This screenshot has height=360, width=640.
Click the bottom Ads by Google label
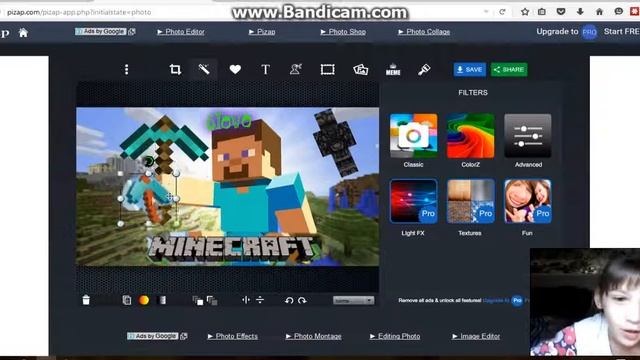[153, 336]
